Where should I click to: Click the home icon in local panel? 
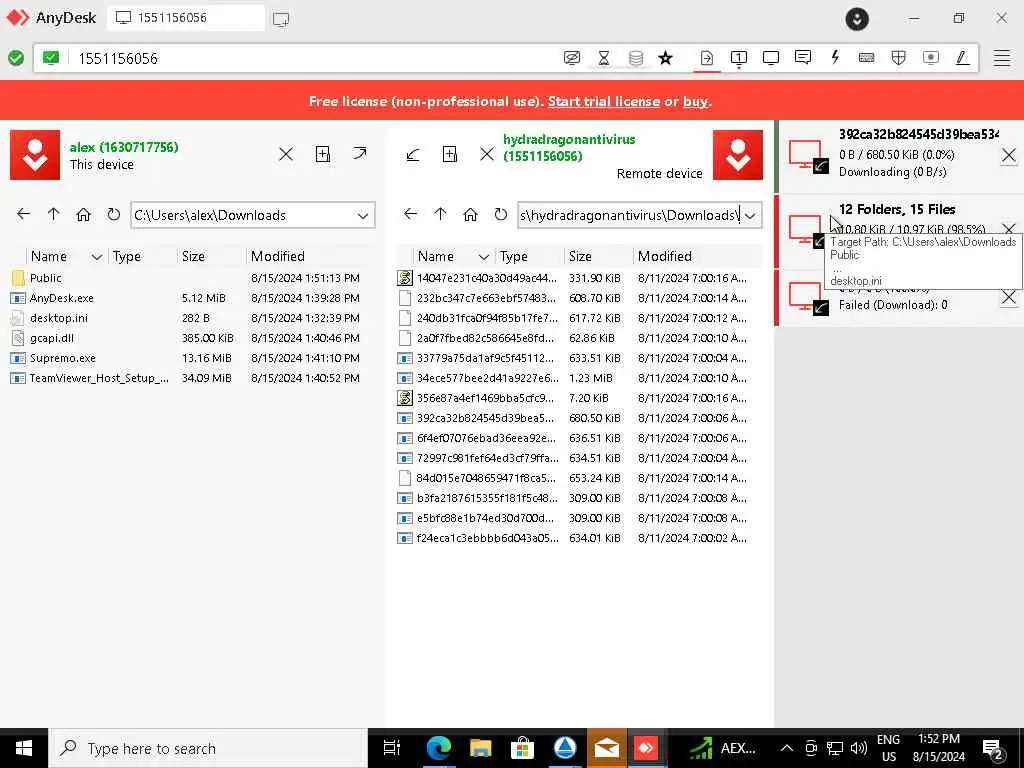[83, 214]
